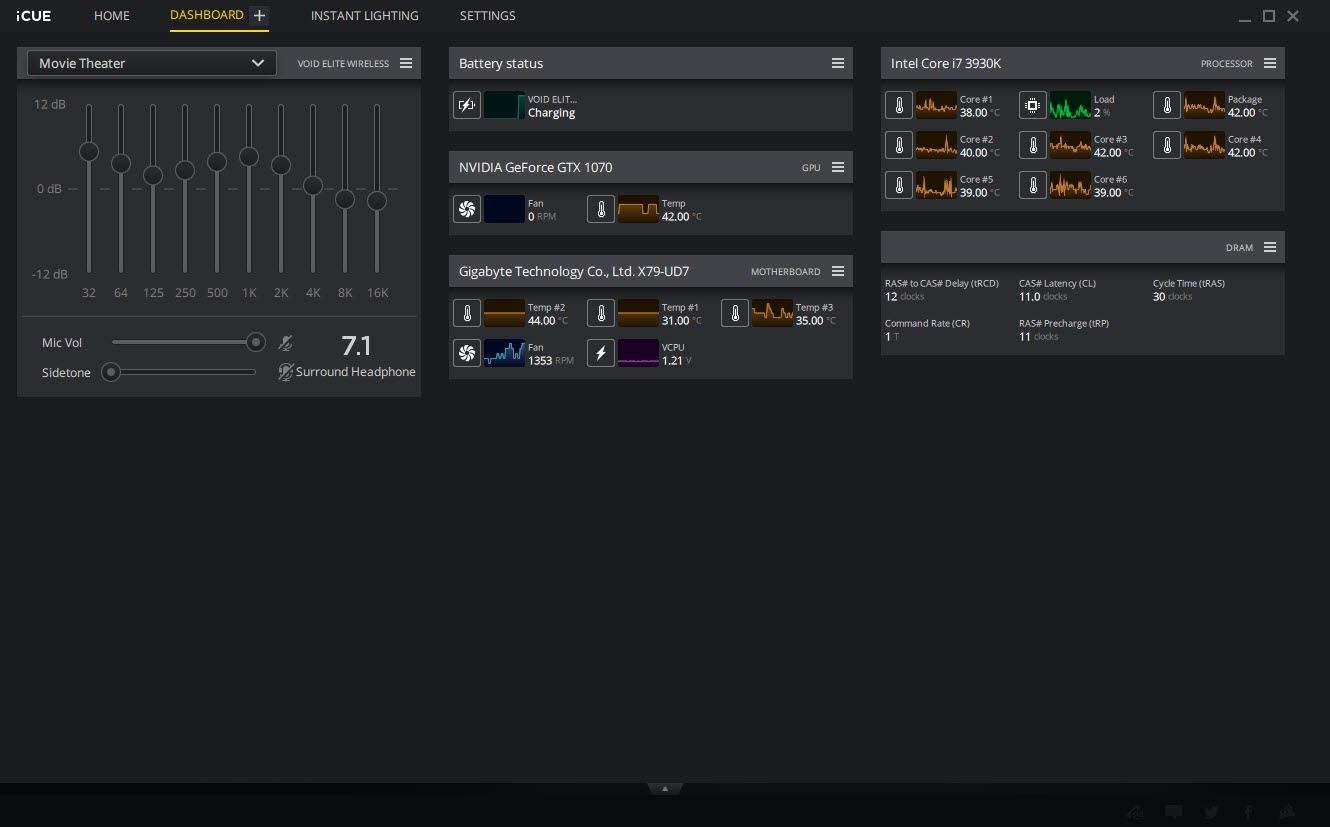1330x827 pixels.
Task: Click the Core #3 thermometer icon
Action: click(1032, 145)
